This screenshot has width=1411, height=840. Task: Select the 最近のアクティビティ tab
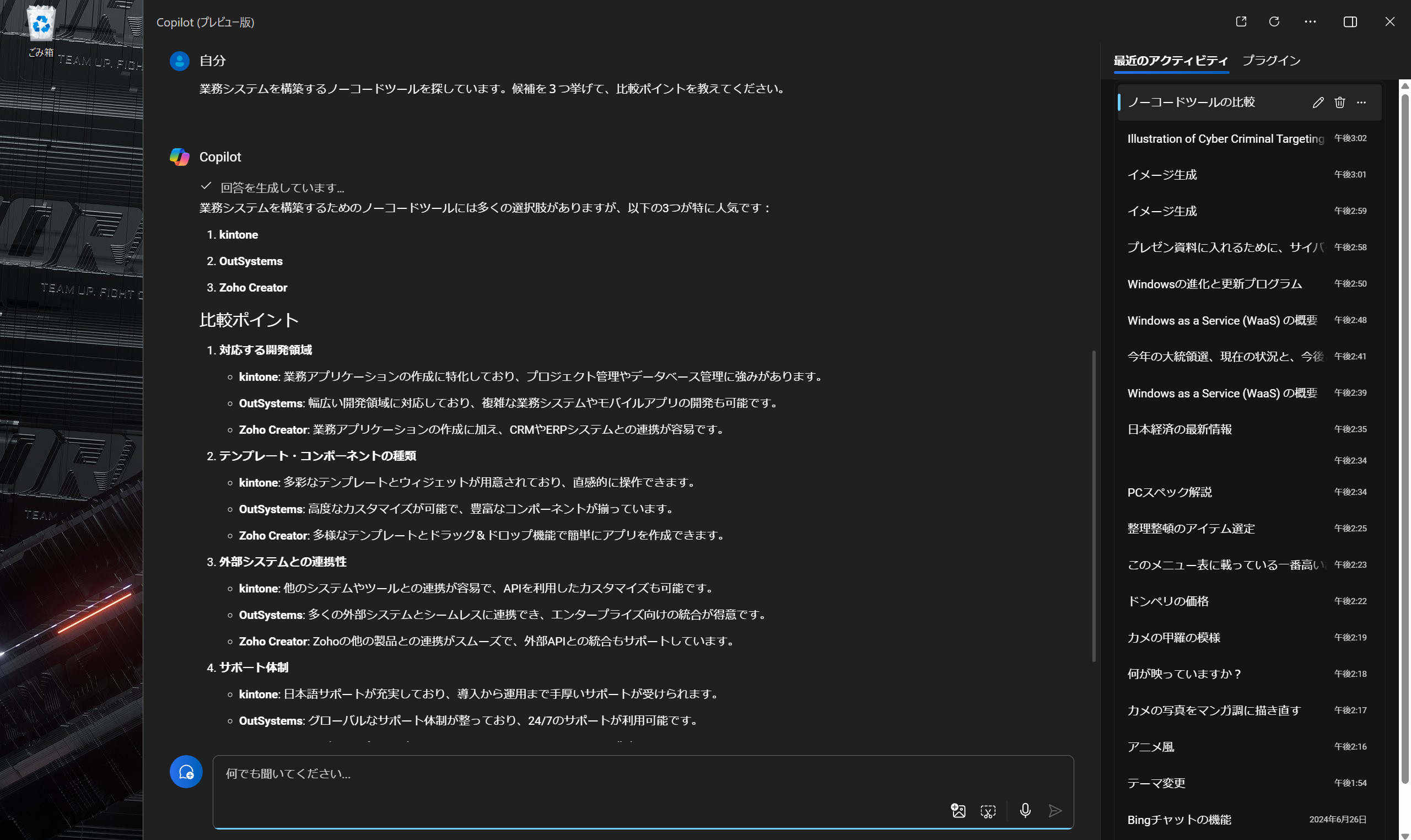click(x=1171, y=61)
